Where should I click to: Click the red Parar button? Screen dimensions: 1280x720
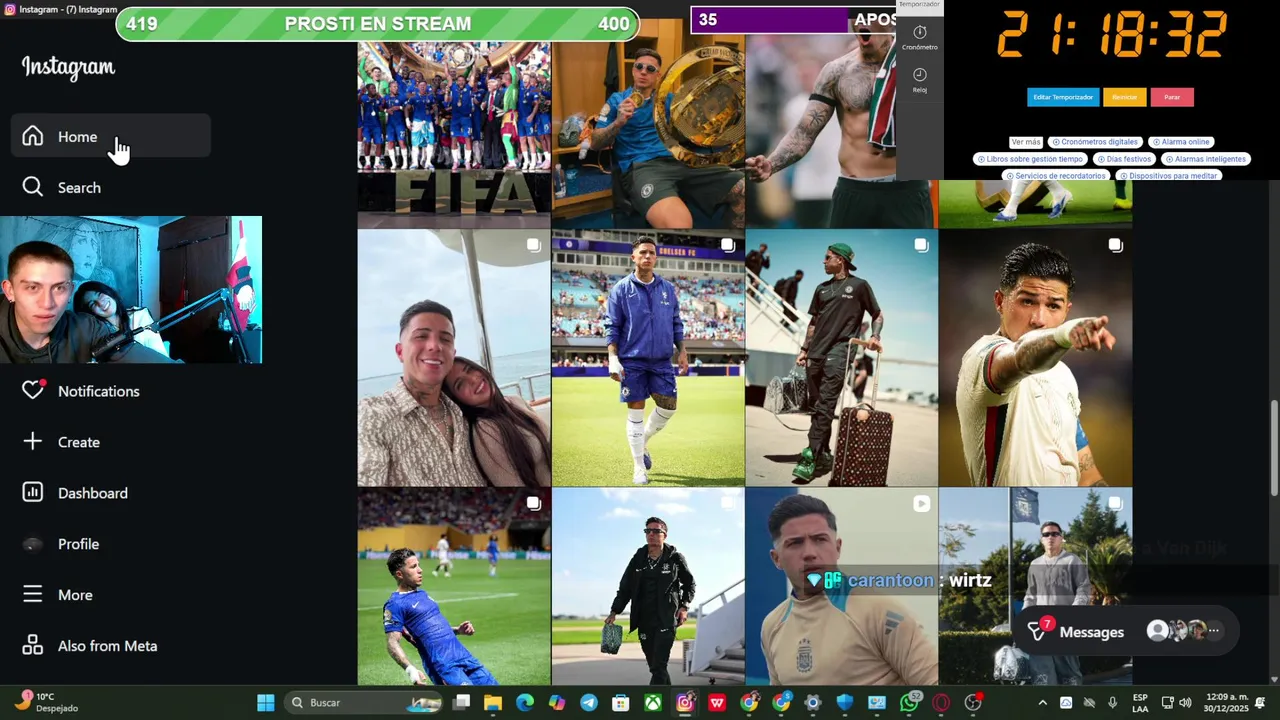click(1172, 97)
